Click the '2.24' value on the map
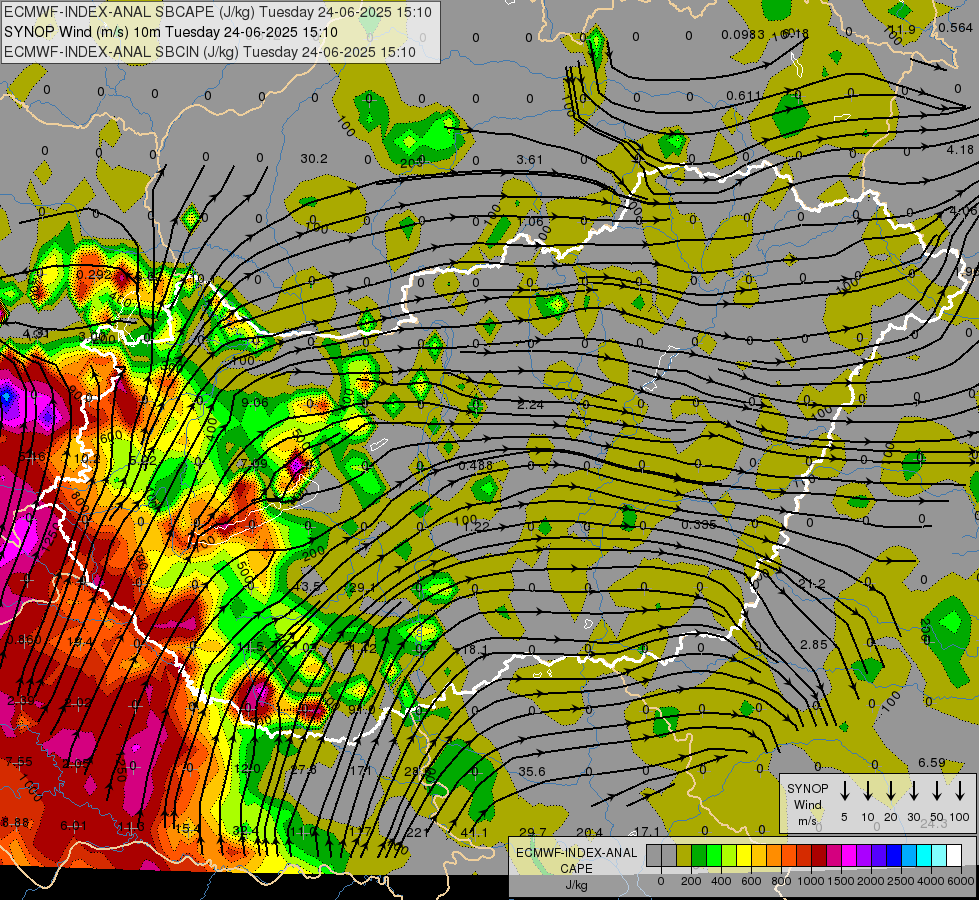 click(x=530, y=405)
